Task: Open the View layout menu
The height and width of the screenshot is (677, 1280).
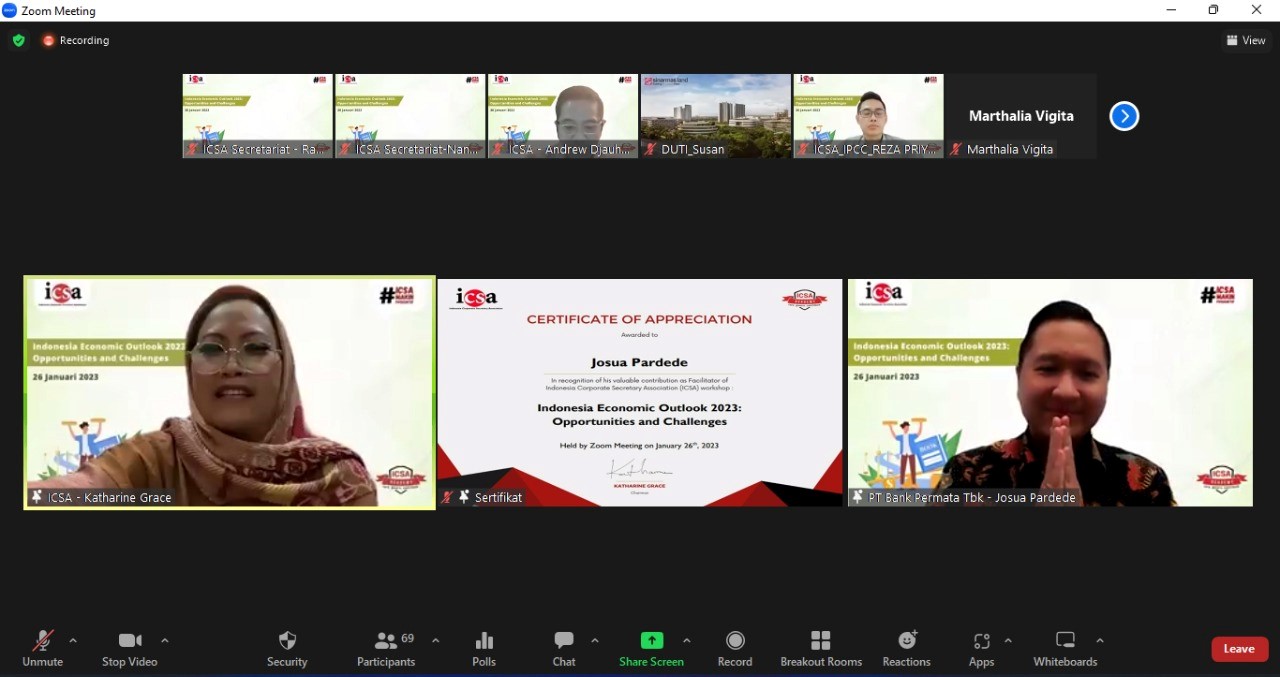Action: (x=1245, y=40)
